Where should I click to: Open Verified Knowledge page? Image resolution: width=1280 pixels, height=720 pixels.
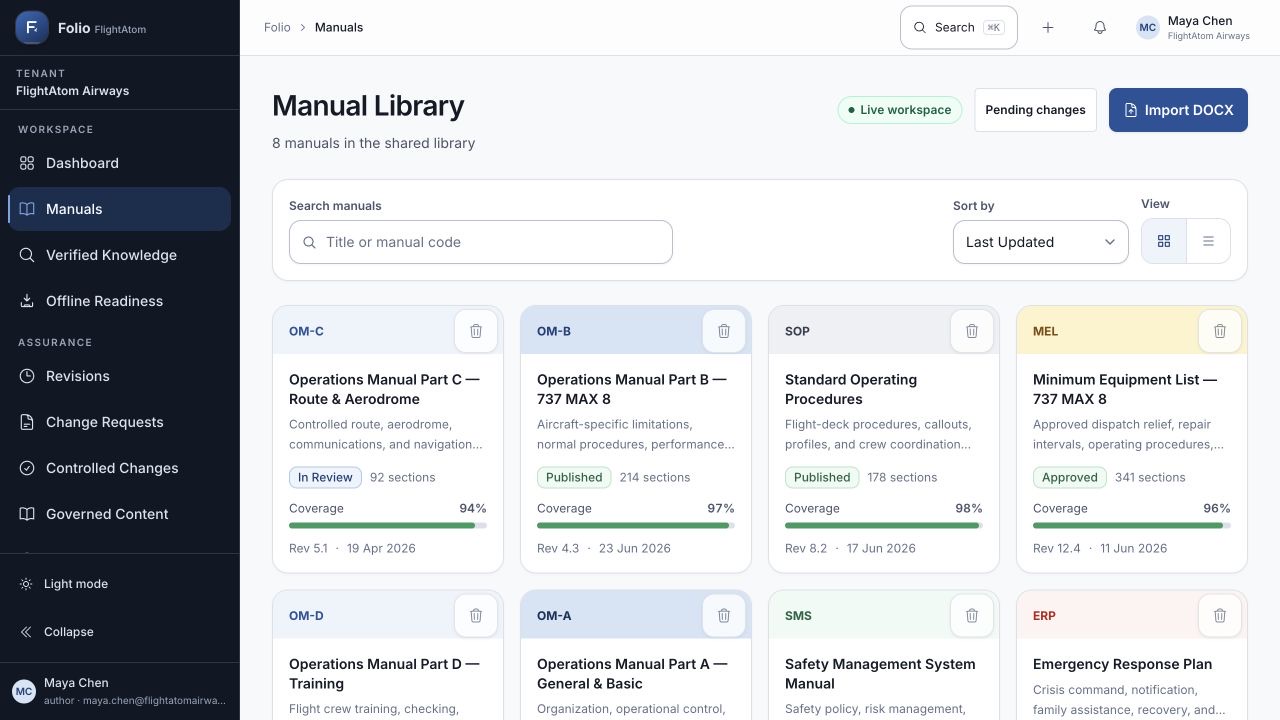coord(119,255)
